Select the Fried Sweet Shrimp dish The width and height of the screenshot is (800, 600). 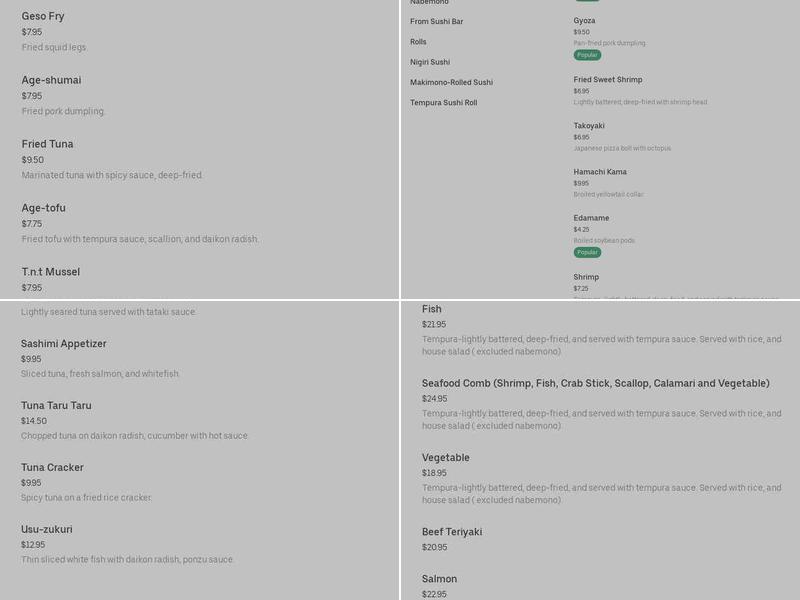pyautogui.click(x=607, y=79)
